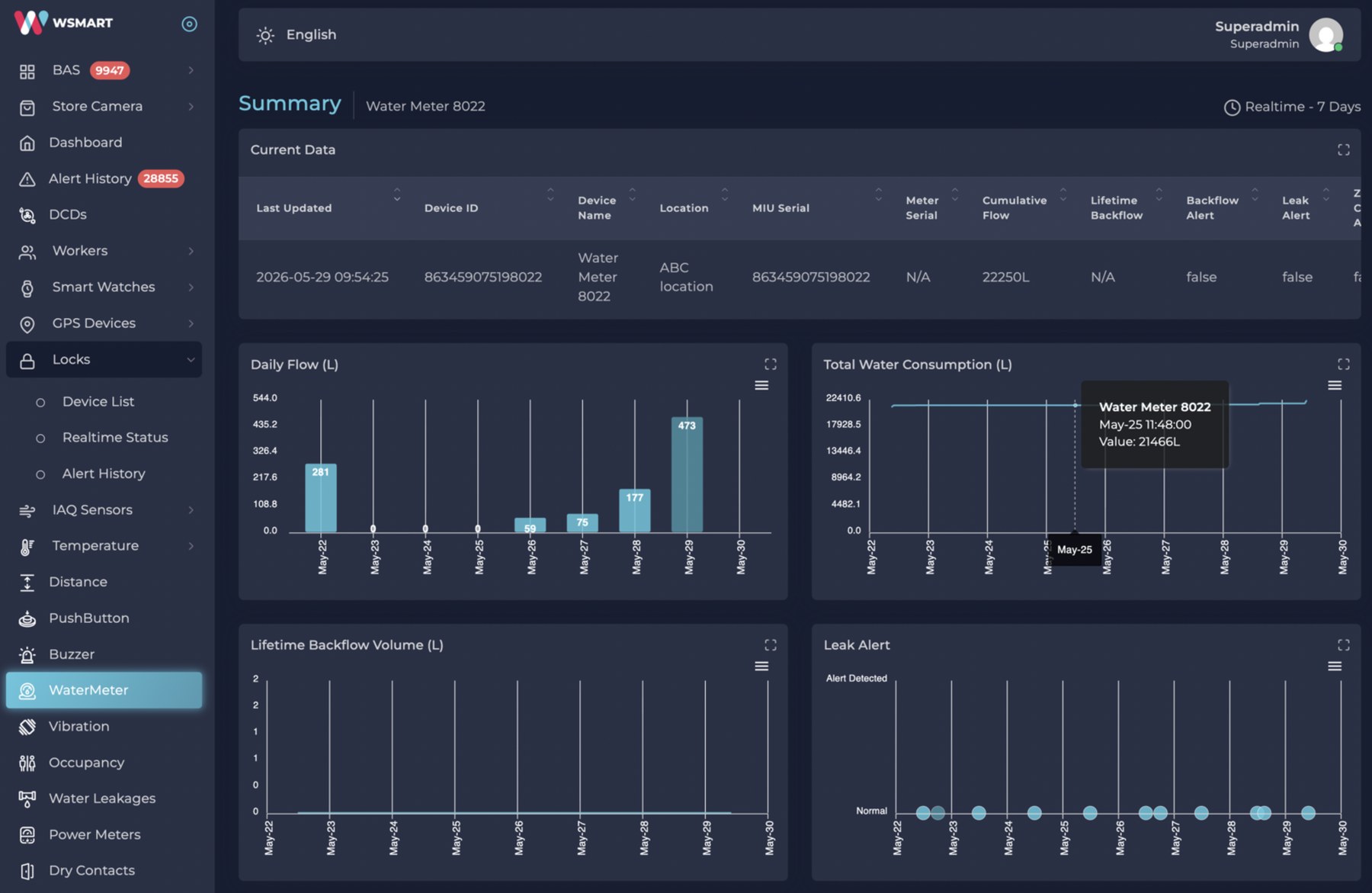Change the English language selector
Image resolution: width=1372 pixels, height=893 pixels.
click(311, 35)
